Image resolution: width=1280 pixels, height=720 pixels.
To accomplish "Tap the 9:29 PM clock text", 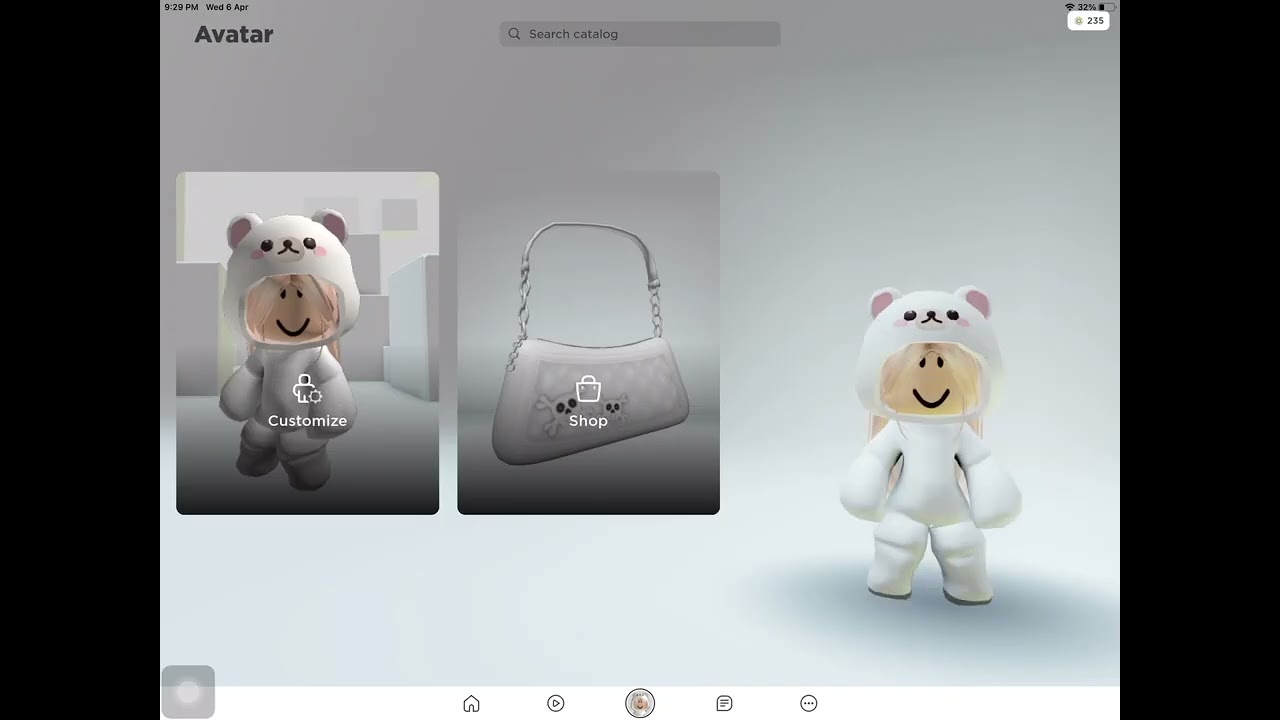I will tap(181, 7).
